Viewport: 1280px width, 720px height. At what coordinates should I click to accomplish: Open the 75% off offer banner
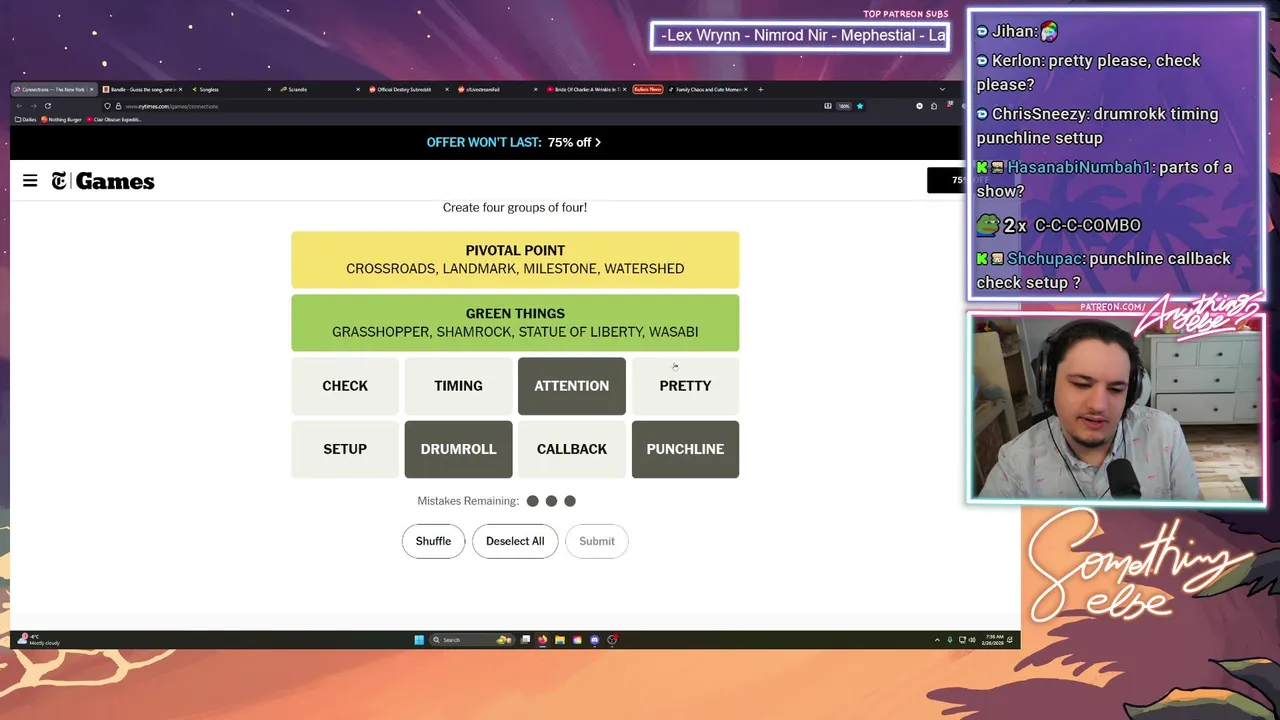[x=514, y=142]
